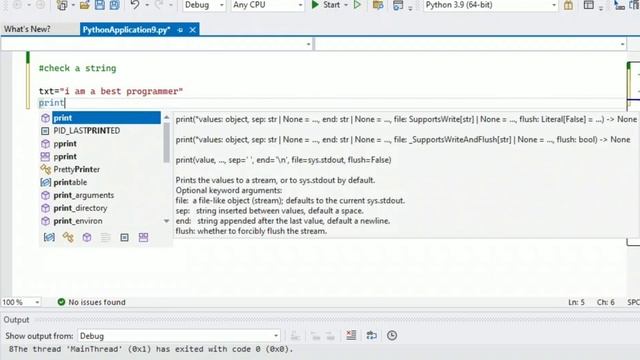
Task: Select the print_environ suggestion
Action: 78,221
